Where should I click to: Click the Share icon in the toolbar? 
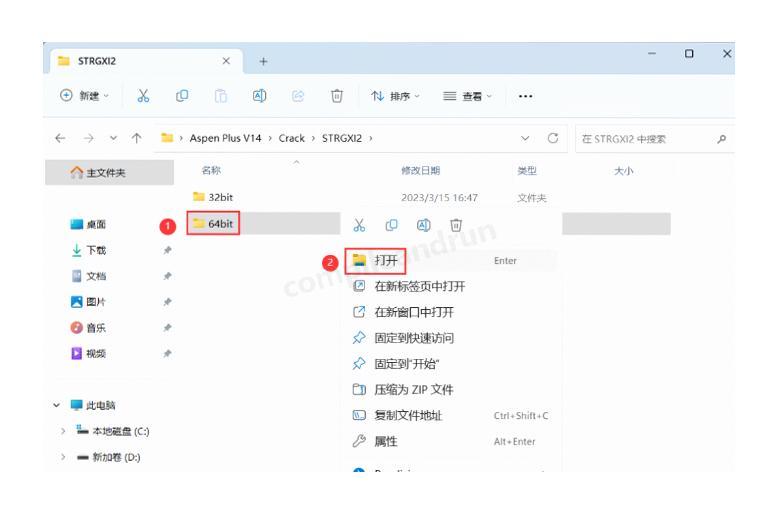click(x=298, y=96)
